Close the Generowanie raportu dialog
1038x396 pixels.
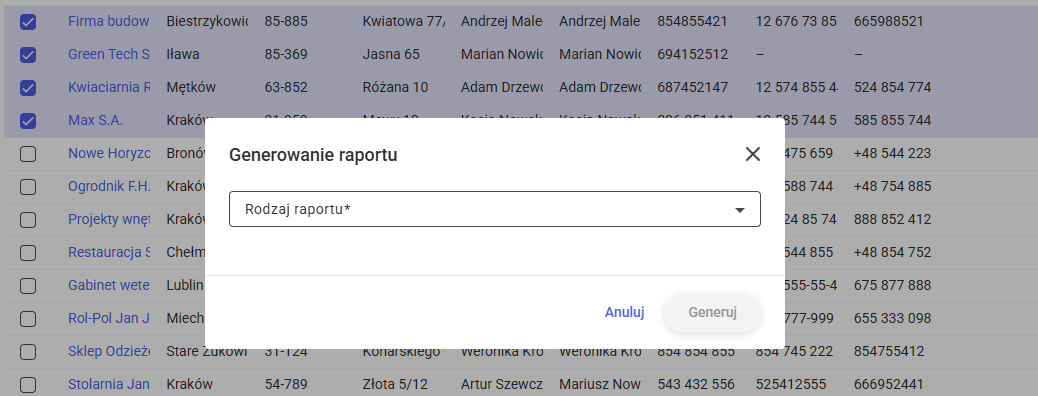tap(753, 154)
